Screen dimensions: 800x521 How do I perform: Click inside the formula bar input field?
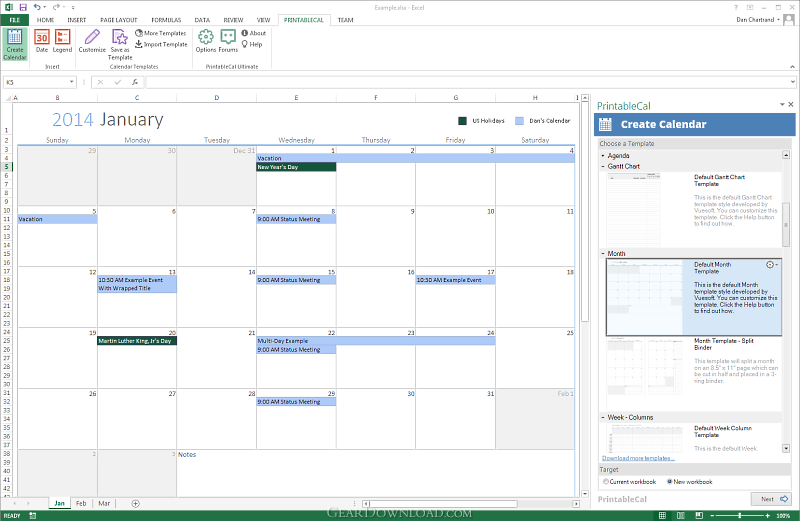pyautogui.click(x=469, y=82)
